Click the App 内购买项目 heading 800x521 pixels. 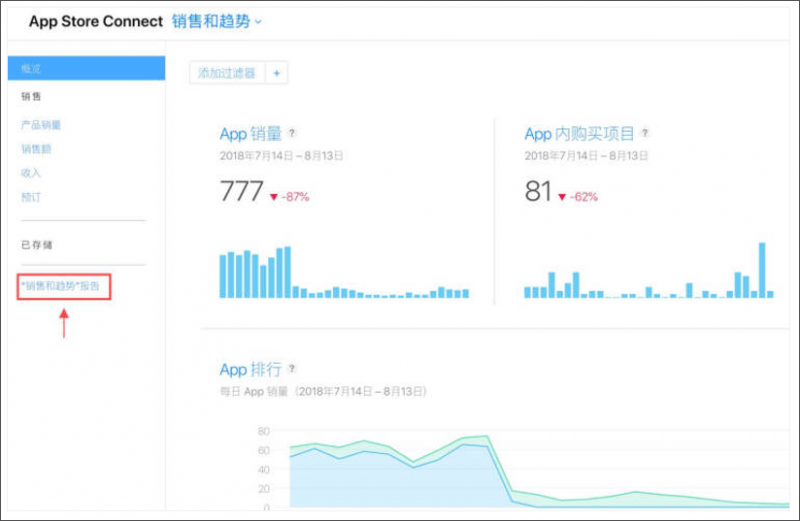tap(579, 134)
